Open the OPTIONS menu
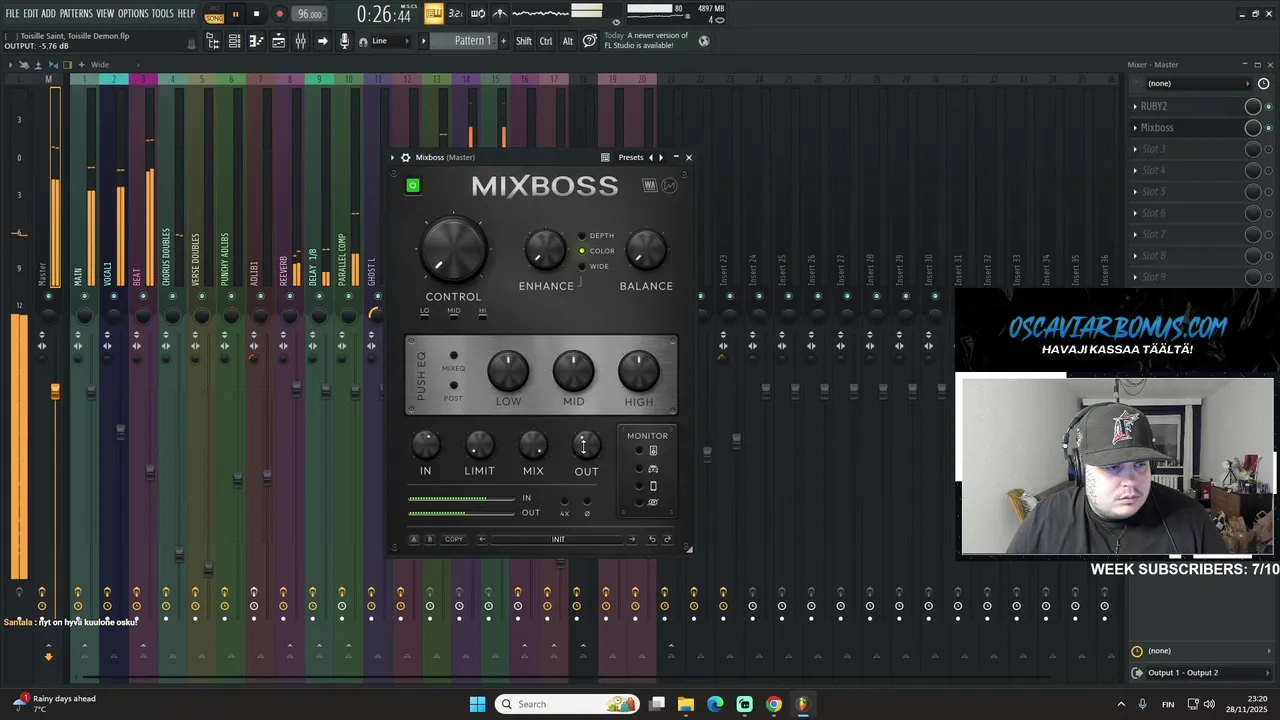The width and height of the screenshot is (1280, 720). point(133,14)
